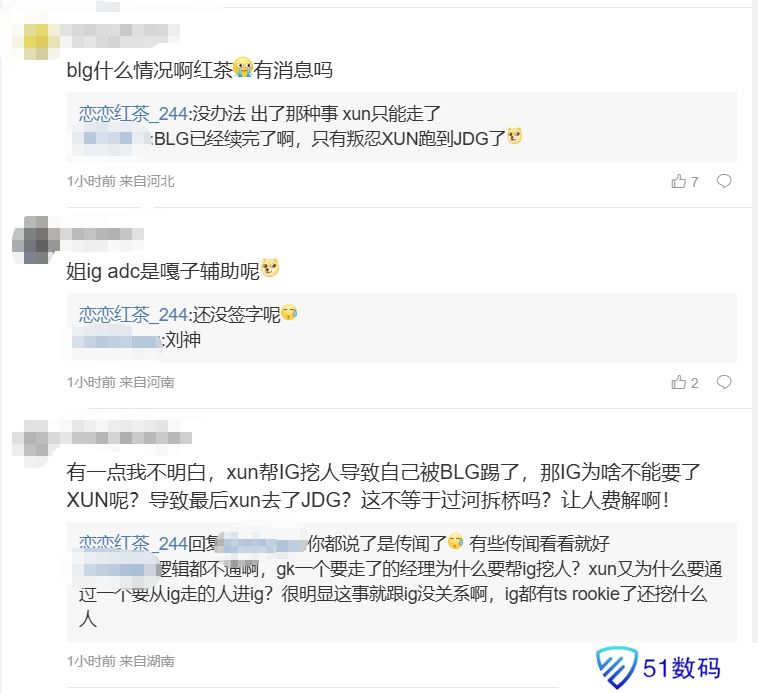
Task: Open the first commenter's yellow avatar
Action: click(36, 41)
